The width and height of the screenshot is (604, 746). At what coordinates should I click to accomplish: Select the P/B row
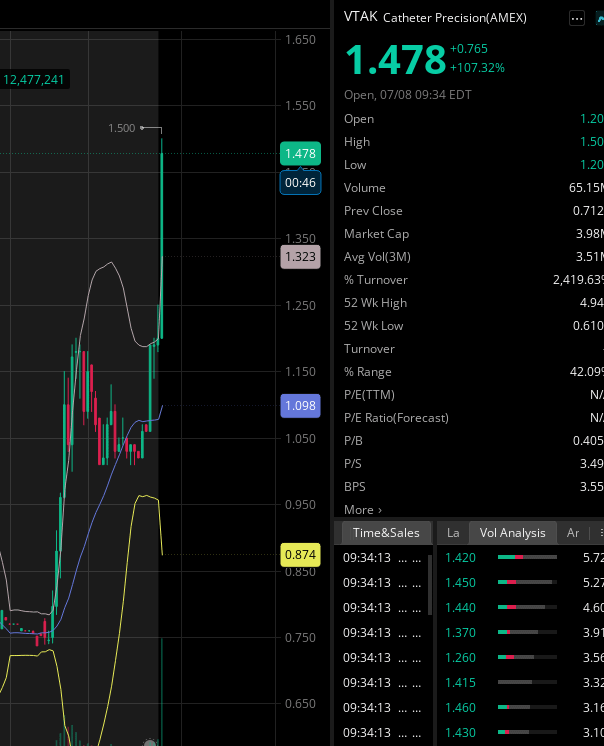click(x=474, y=441)
